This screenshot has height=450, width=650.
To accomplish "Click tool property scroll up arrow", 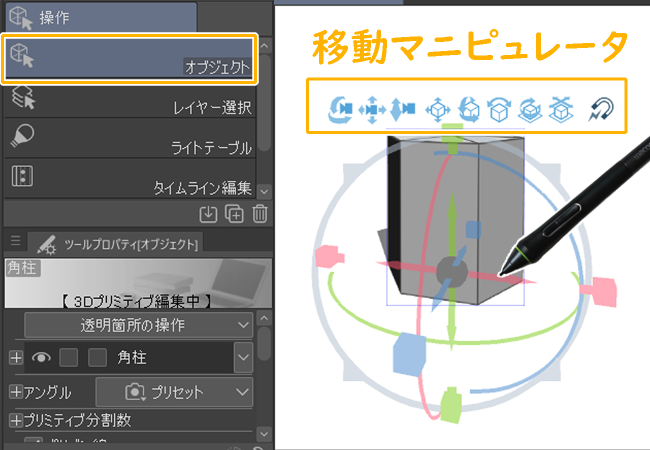I will click(x=264, y=319).
